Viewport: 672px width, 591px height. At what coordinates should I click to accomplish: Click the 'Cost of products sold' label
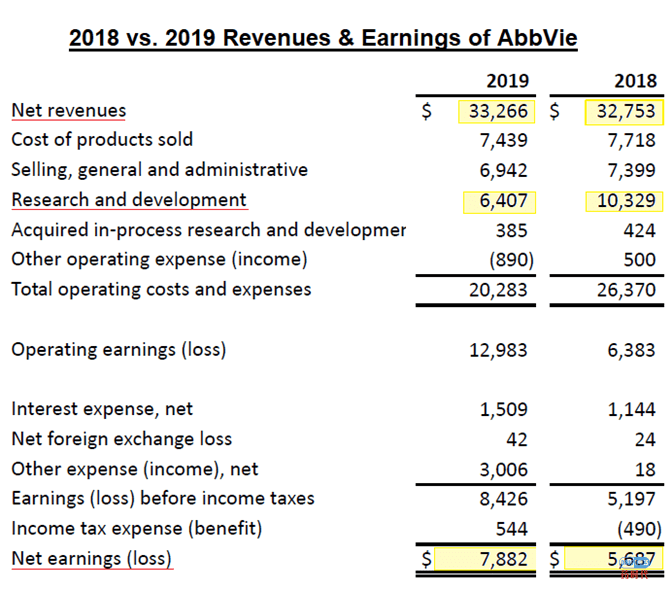point(102,140)
